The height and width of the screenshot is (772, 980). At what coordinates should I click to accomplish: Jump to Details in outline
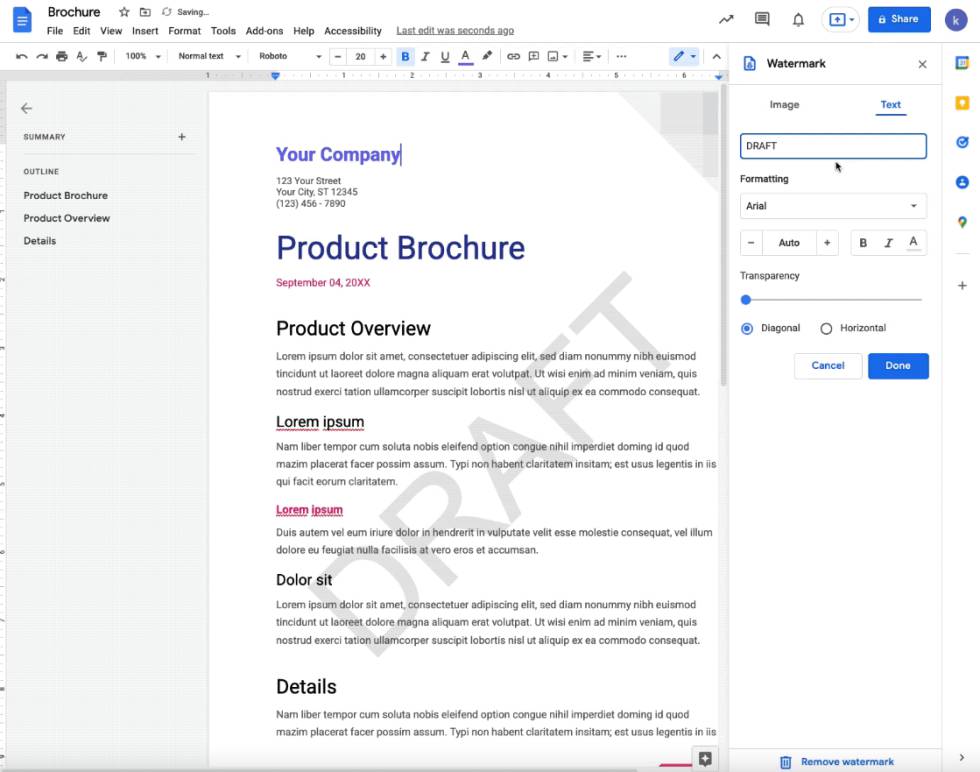point(40,241)
